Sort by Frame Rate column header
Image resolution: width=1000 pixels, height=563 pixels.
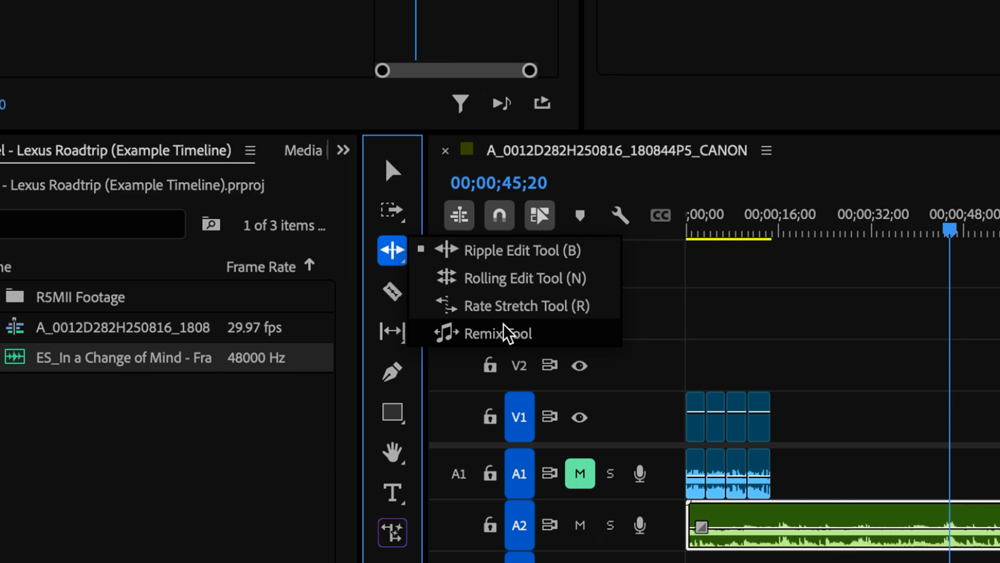(261, 267)
